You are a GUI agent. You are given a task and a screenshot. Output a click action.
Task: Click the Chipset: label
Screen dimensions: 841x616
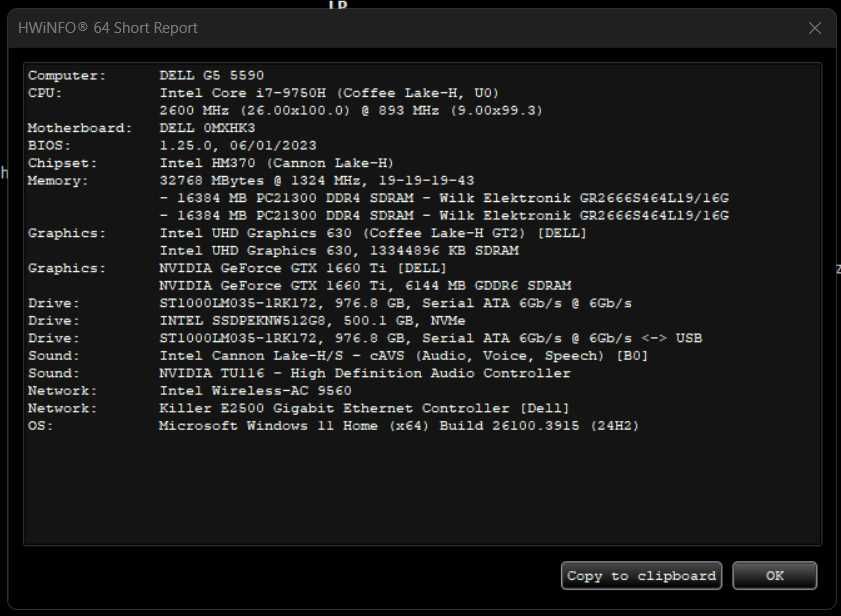click(x=63, y=163)
